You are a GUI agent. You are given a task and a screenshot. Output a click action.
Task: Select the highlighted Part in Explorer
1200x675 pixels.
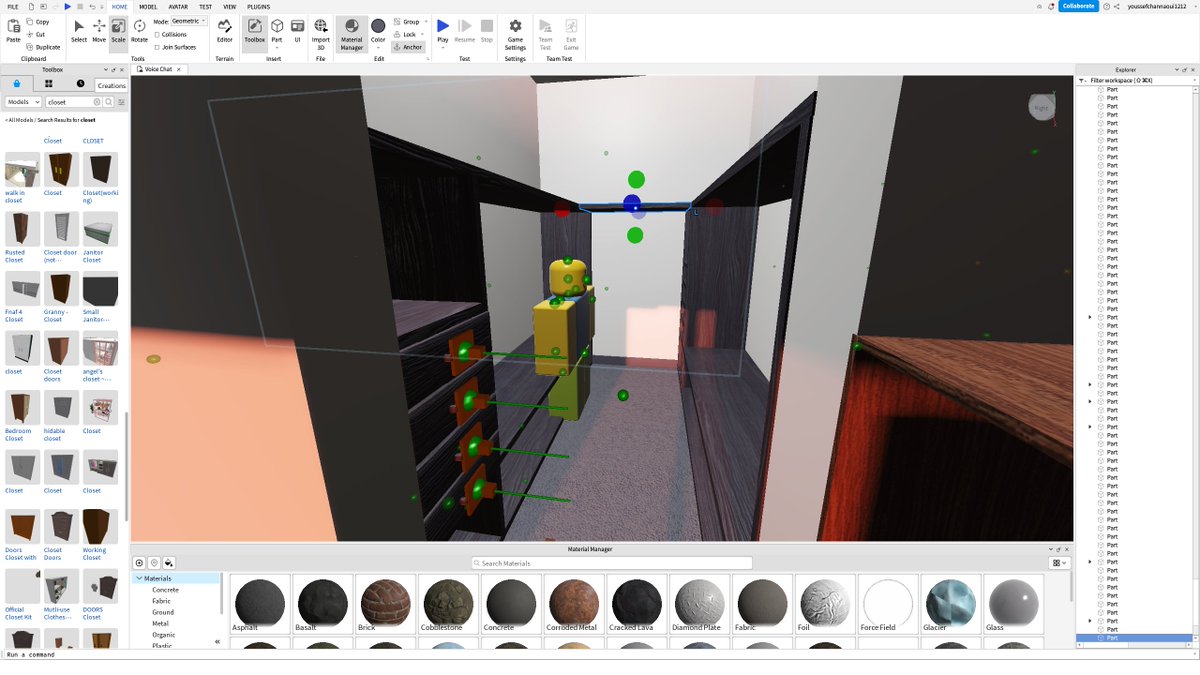(1136, 638)
